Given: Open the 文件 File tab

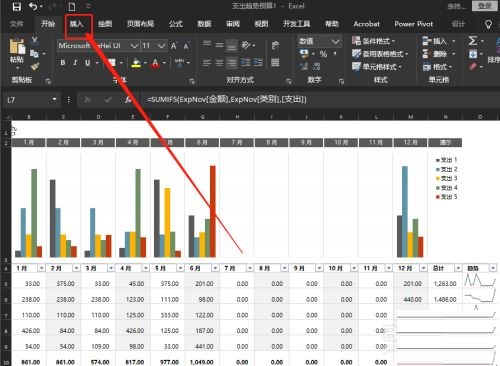Looking at the screenshot, I should 16,24.
